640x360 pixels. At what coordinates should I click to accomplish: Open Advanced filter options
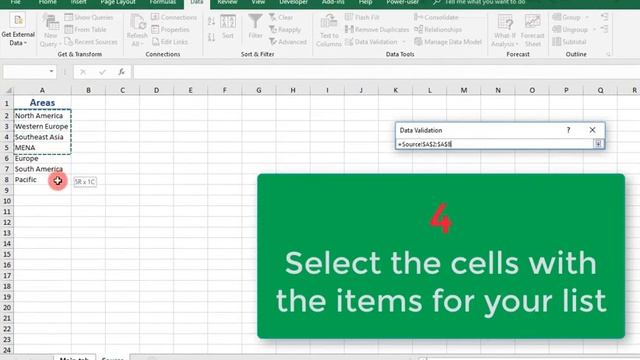pos(287,42)
